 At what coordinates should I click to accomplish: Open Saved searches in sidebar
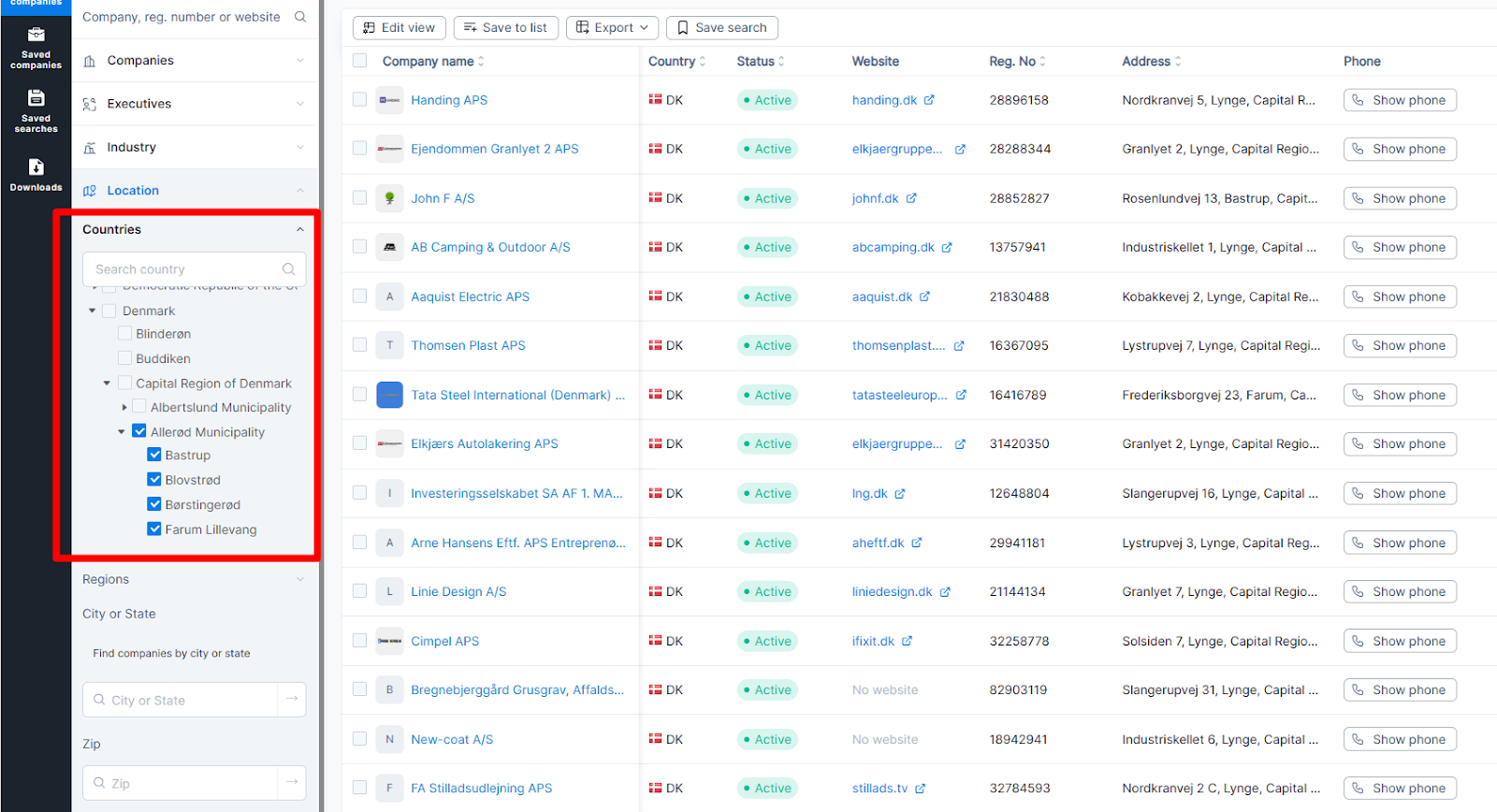click(x=36, y=111)
